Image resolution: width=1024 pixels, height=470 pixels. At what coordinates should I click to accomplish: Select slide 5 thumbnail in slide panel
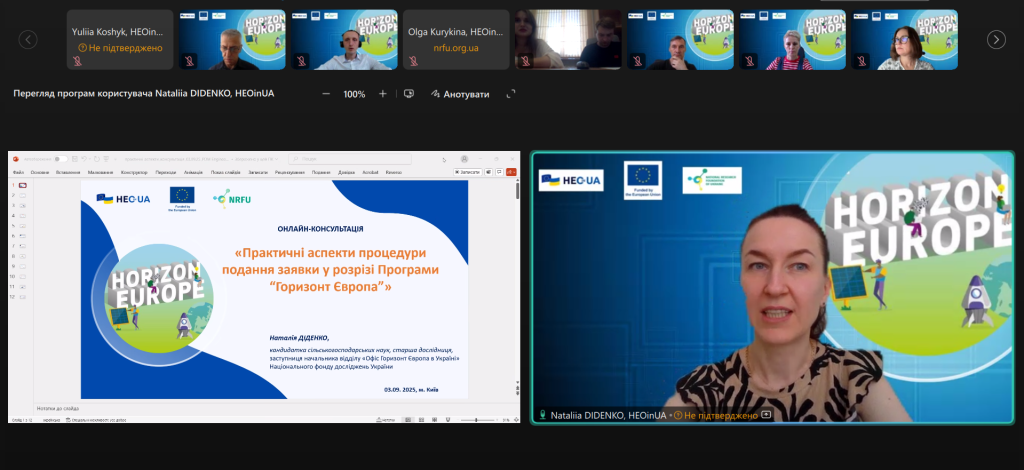[22, 226]
